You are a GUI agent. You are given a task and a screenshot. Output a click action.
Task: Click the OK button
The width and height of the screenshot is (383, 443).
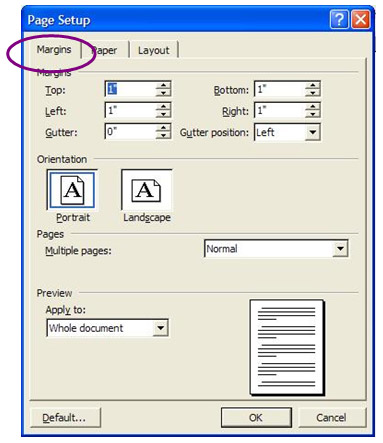click(x=256, y=417)
